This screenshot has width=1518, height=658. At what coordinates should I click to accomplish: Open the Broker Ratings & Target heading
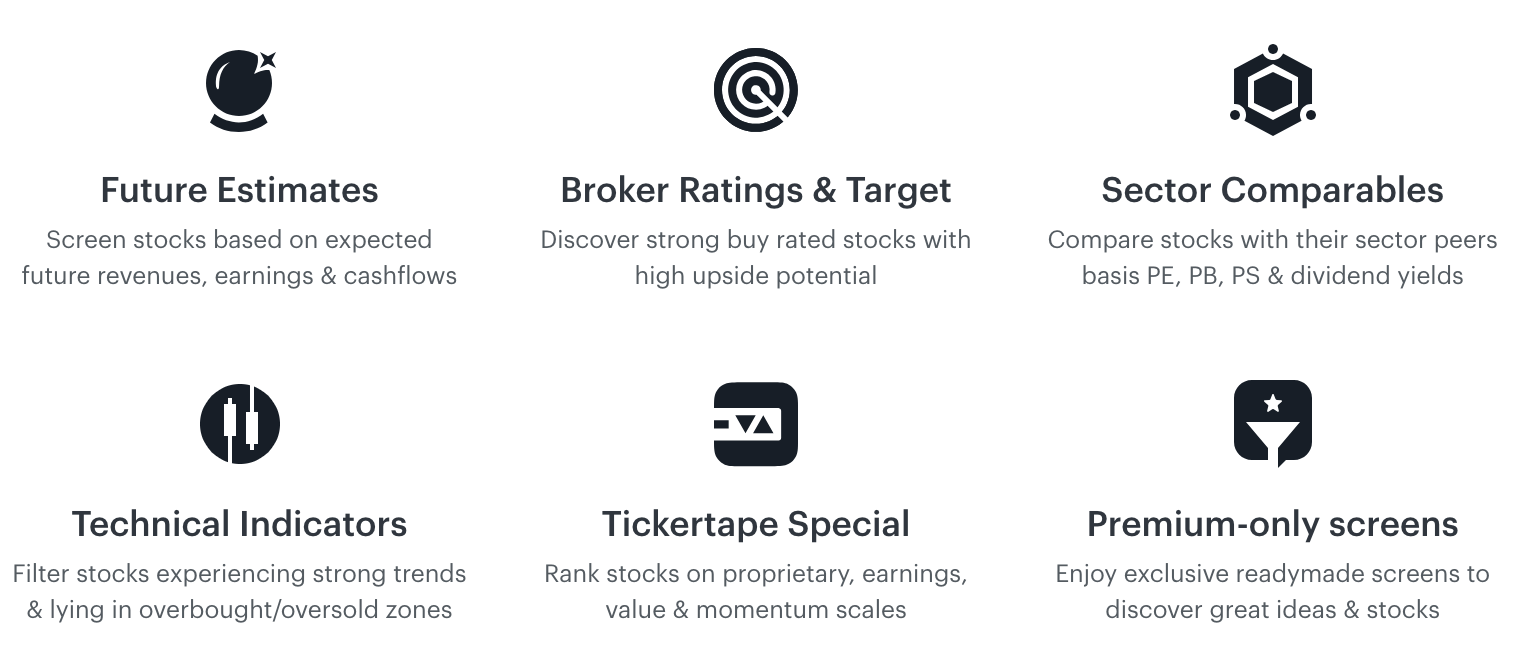(756, 190)
